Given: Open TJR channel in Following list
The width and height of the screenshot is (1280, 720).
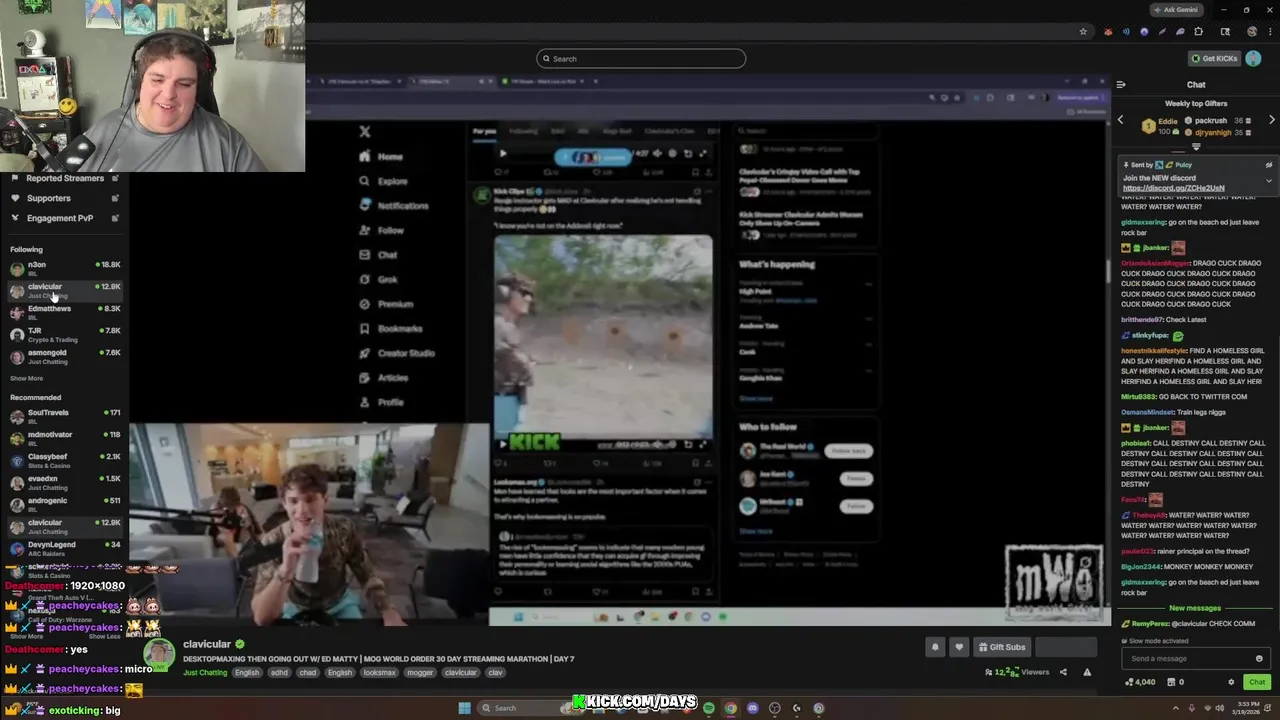Looking at the screenshot, I should pos(64,334).
